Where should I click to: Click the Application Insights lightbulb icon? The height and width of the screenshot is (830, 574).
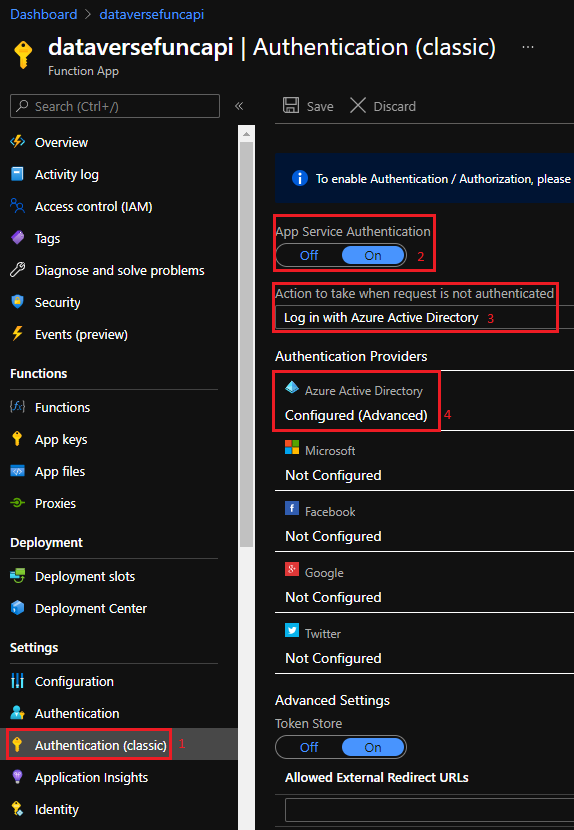17,777
